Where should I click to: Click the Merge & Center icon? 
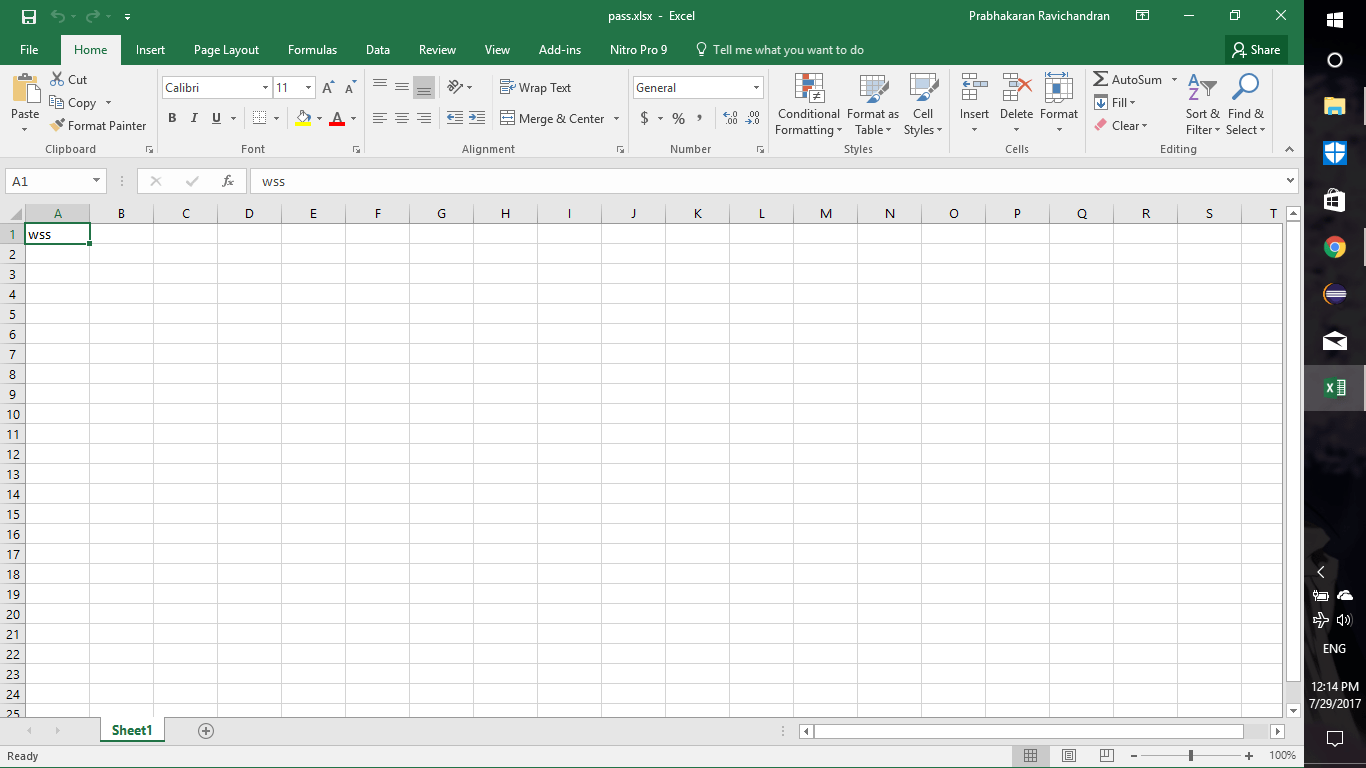pyautogui.click(x=507, y=118)
